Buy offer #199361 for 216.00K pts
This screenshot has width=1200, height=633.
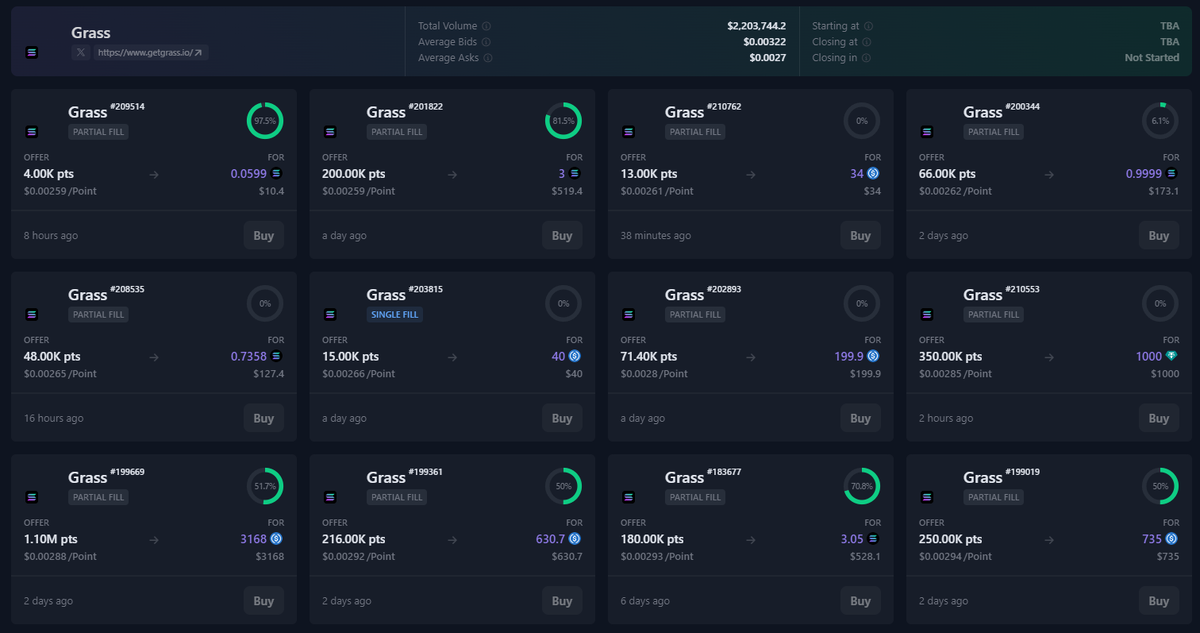[x=562, y=601]
